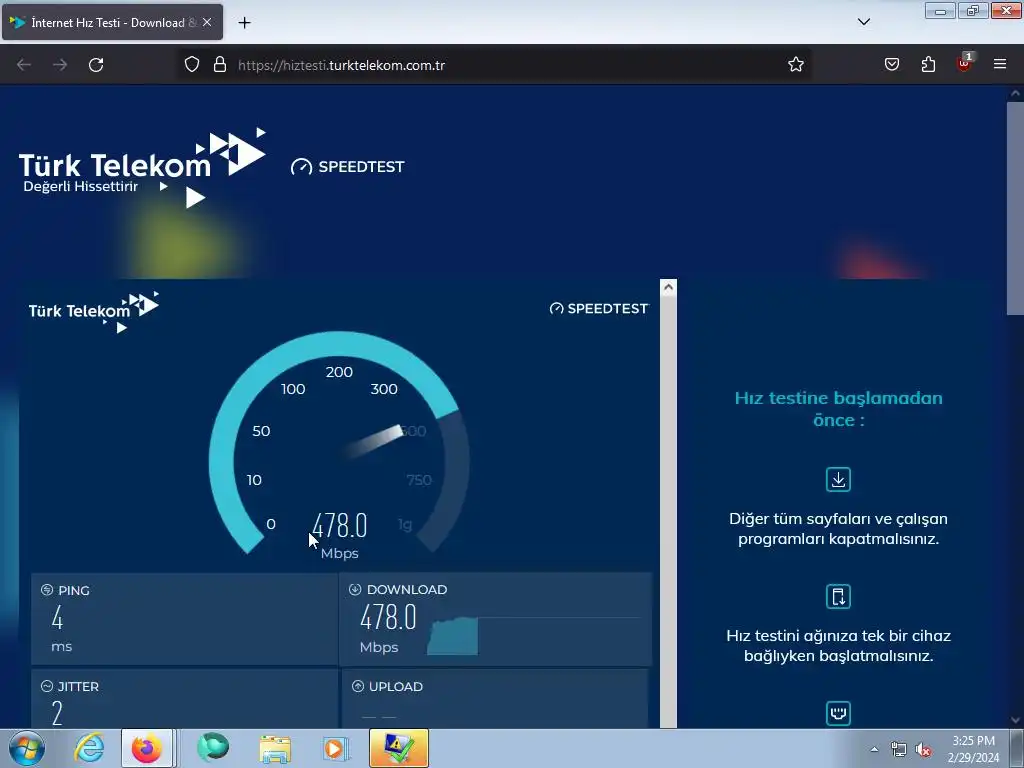This screenshot has height=768, width=1024.
Task: Click the 'Değerli Hissettirir' slogan
Action: tap(80, 187)
